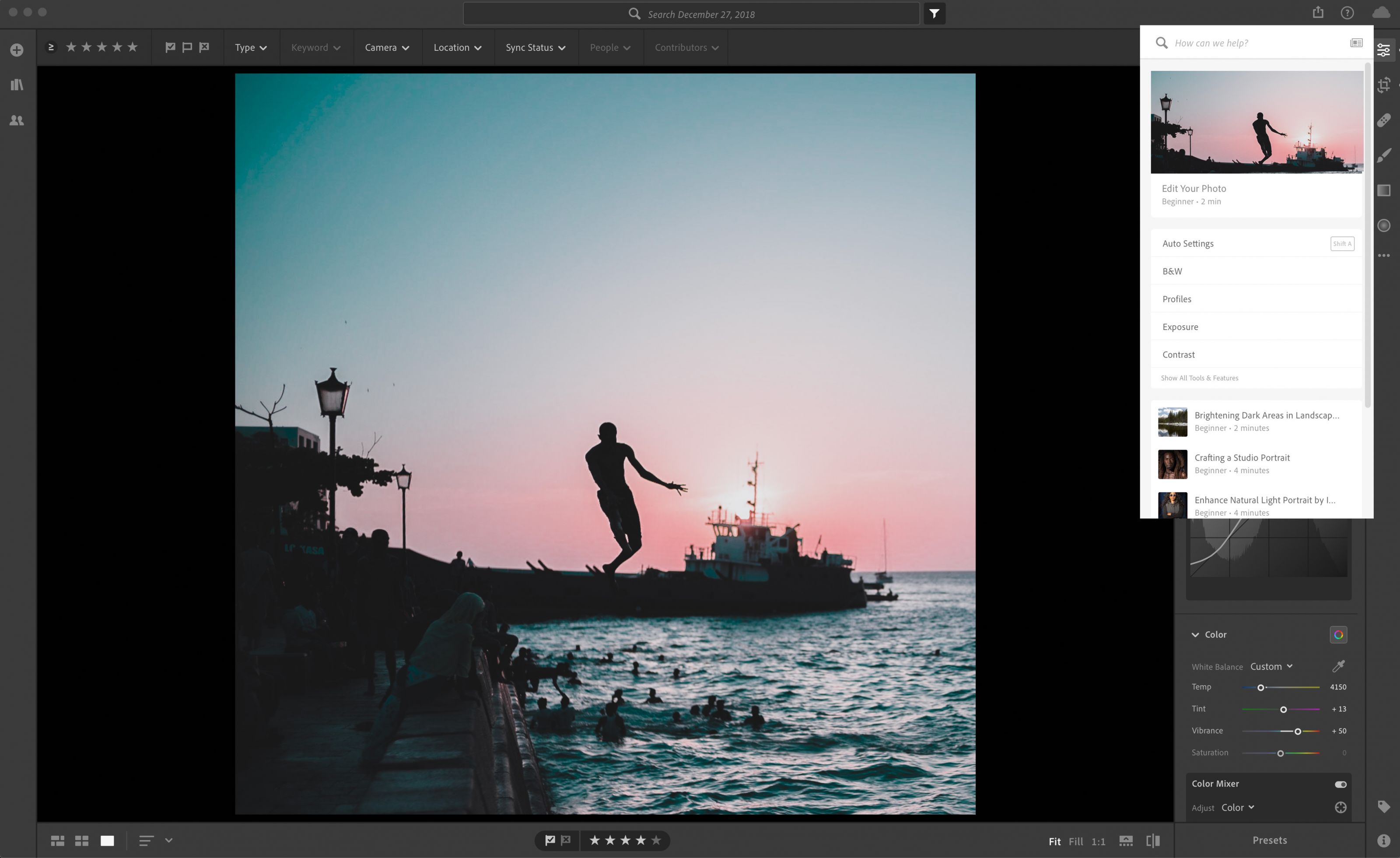Image resolution: width=1400 pixels, height=858 pixels.
Task: Select the Crop & Rotate tool
Action: coord(1385,85)
